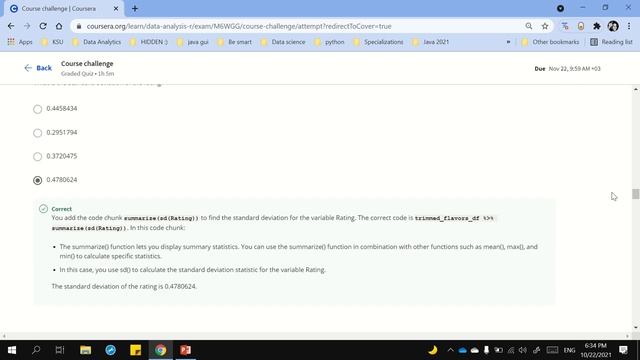
Task: Open the Extensions puzzle icon
Action: (x=597, y=26)
